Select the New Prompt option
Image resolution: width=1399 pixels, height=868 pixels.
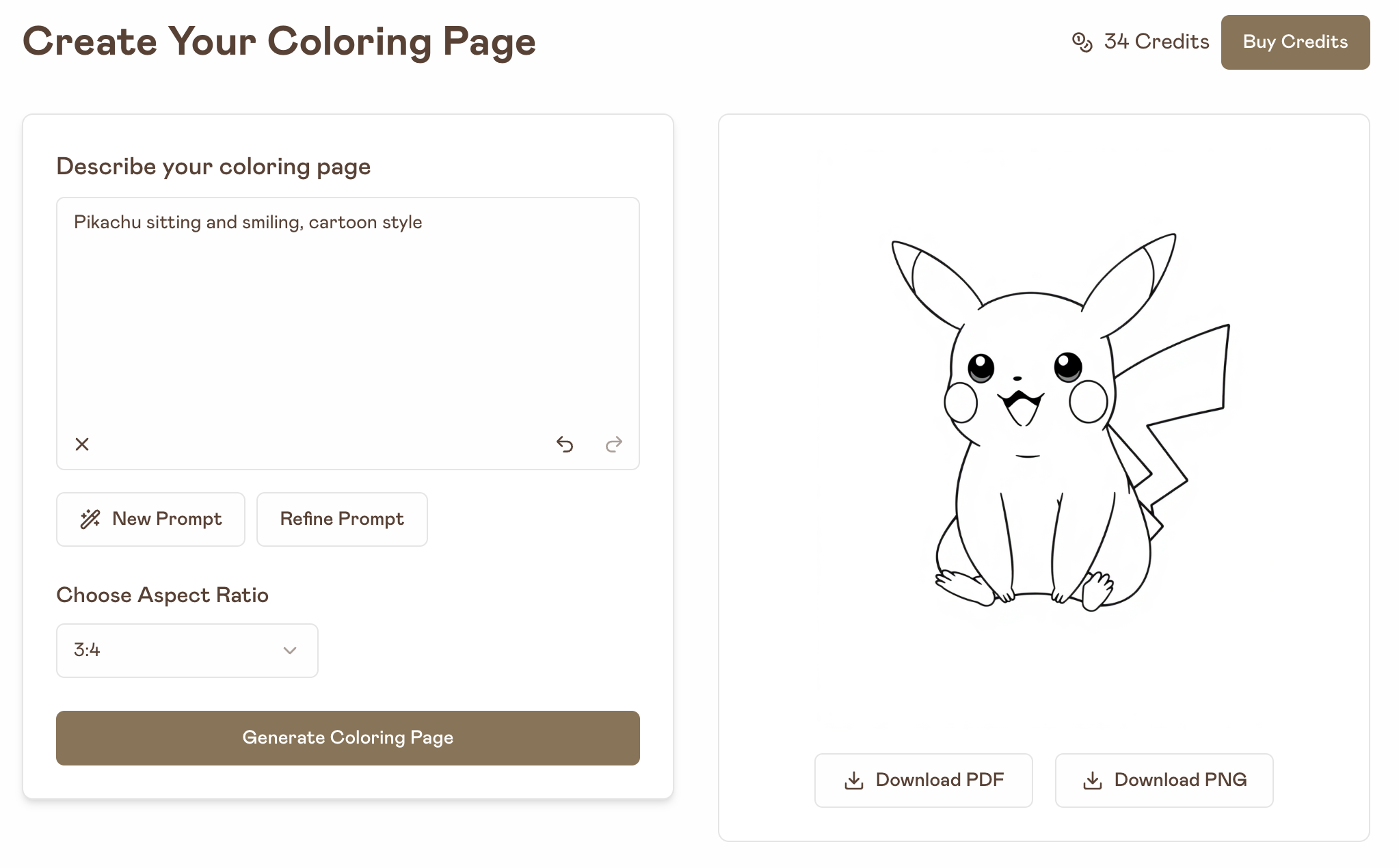(151, 518)
